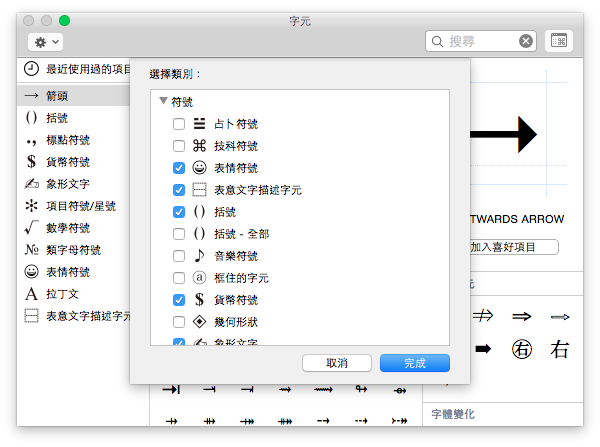Click the smiley icon in sidebar 表情符號 row
This screenshot has height=447, width=600.
[31, 272]
